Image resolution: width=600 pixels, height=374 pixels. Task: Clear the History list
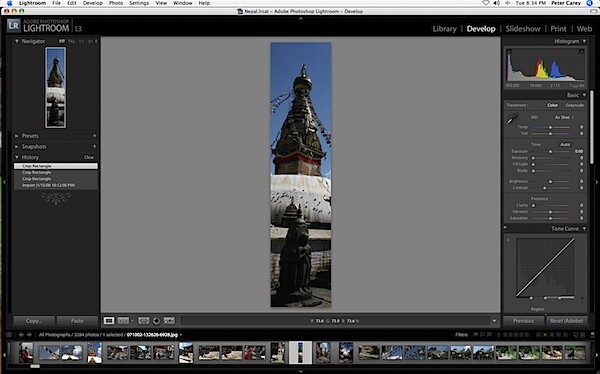point(89,157)
